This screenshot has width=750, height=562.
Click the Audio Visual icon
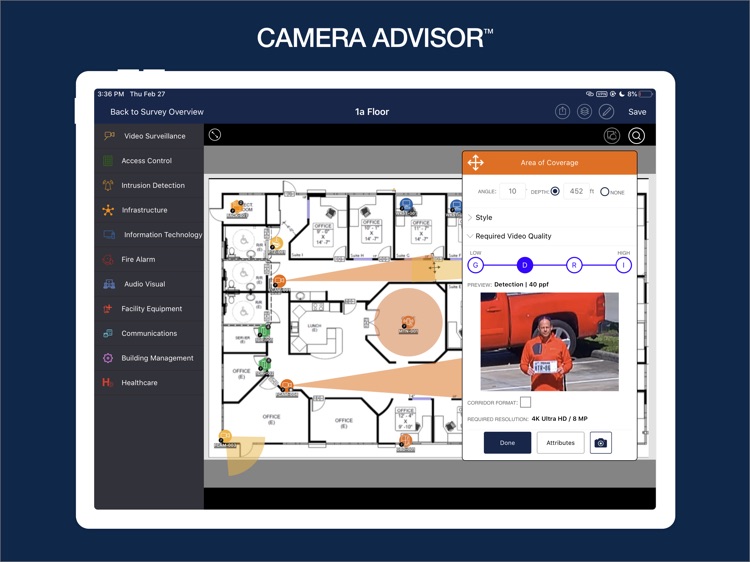click(109, 284)
